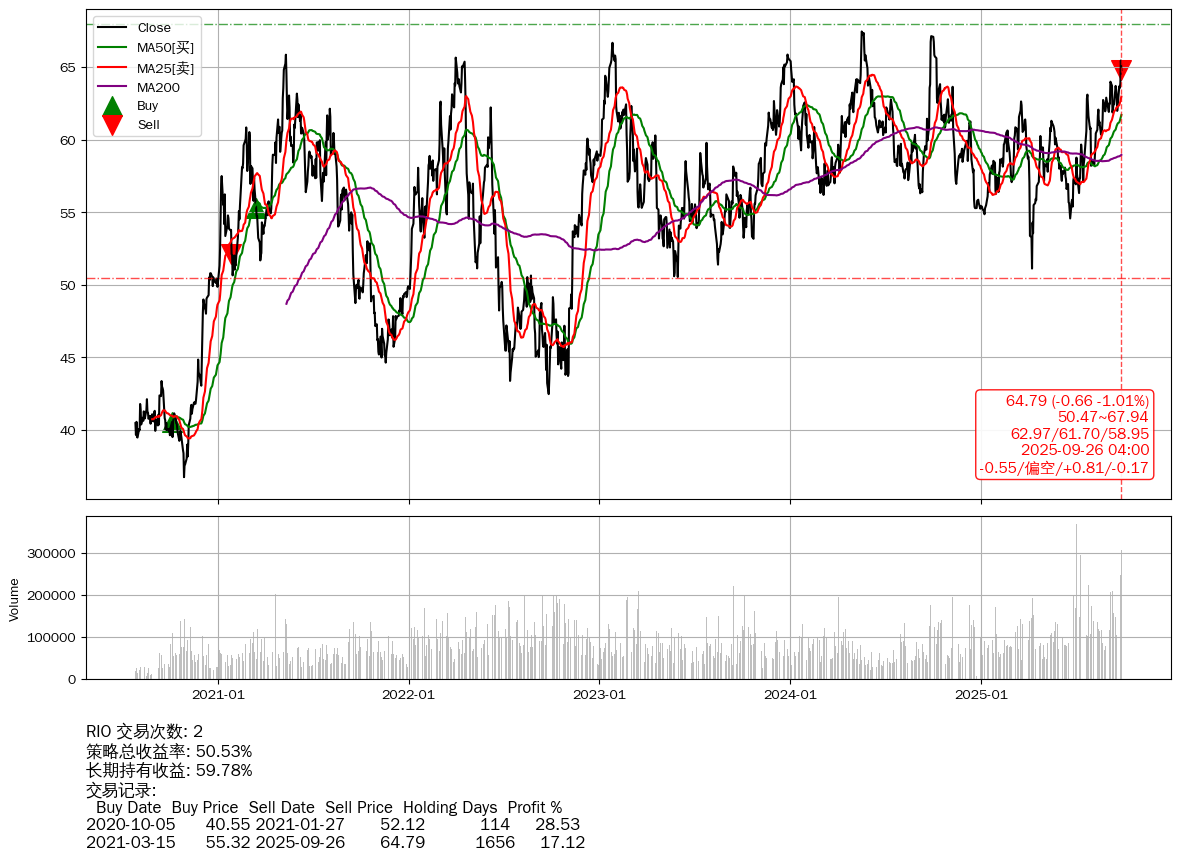Select the 2020-10-05 buy date in the trade record
The image size is (1180, 860).
click(x=131, y=825)
